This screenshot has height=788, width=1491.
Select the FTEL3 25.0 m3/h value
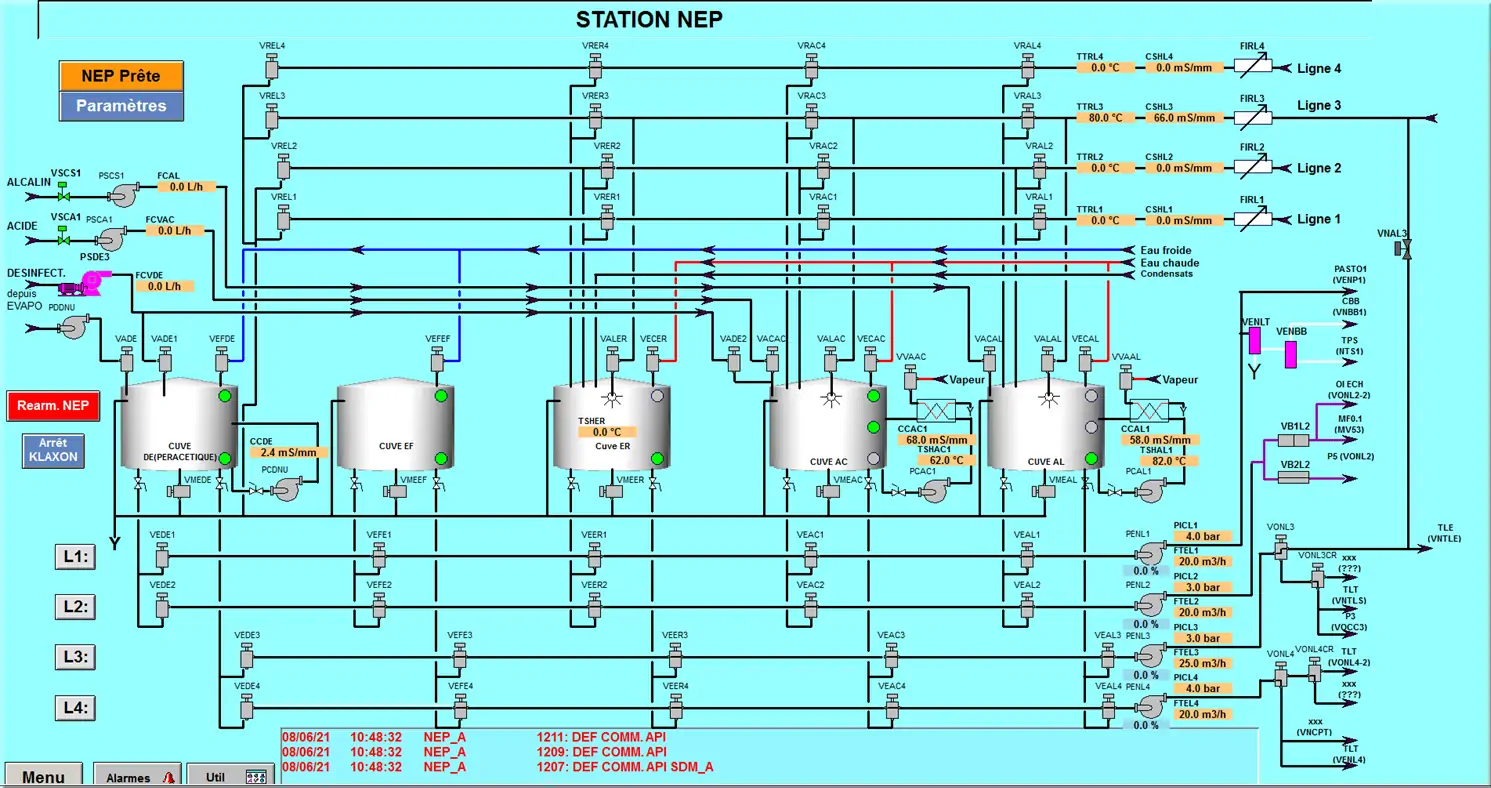1203,663
